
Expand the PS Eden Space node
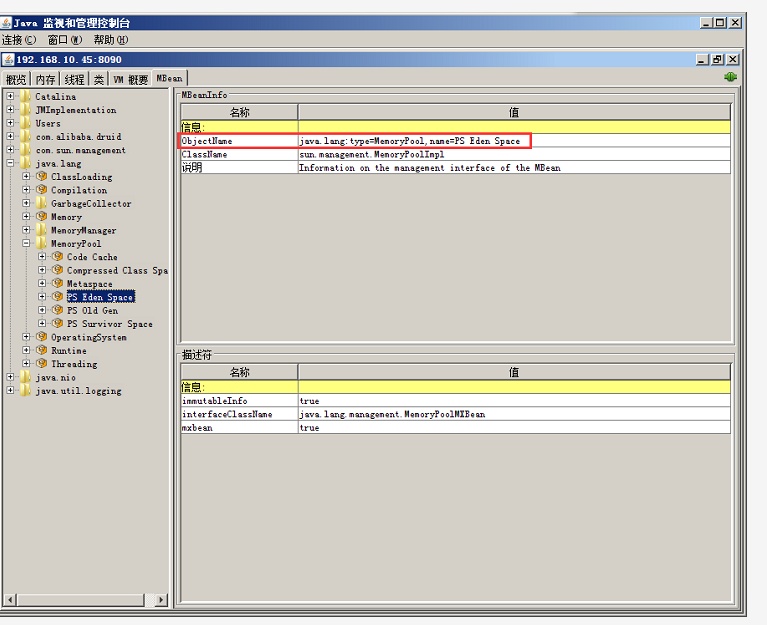tap(42, 297)
